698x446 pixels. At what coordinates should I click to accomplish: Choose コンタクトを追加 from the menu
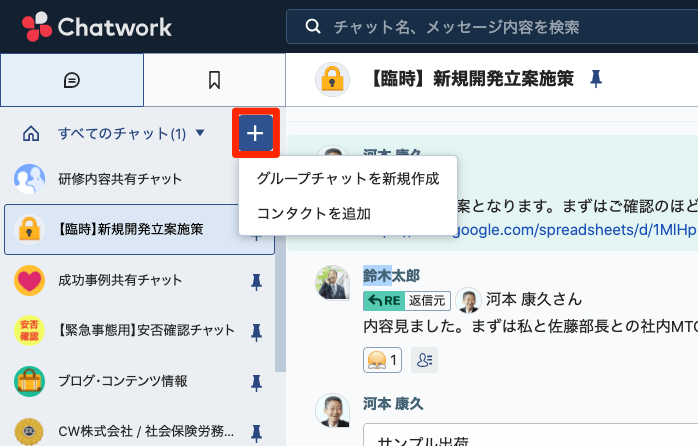click(x=314, y=212)
